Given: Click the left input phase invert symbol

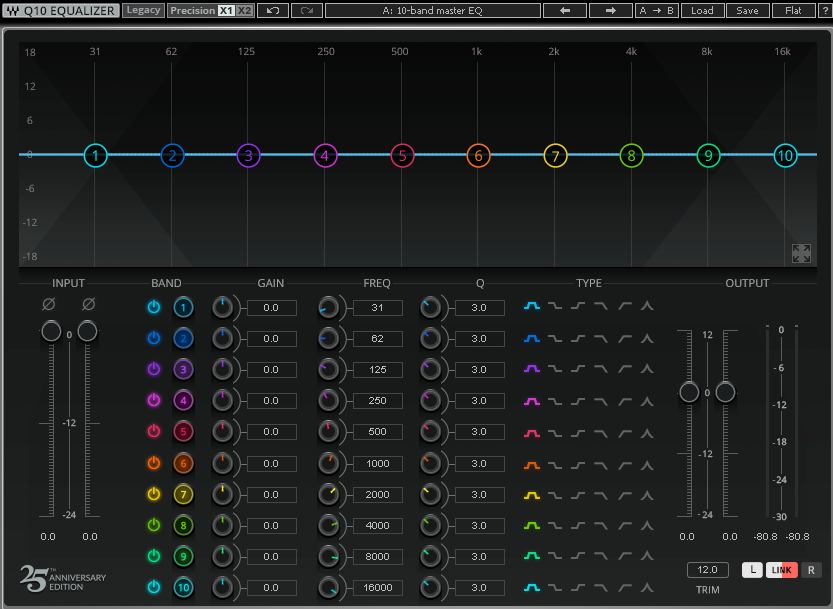Looking at the screenshot, I should [x=48, y=304].
